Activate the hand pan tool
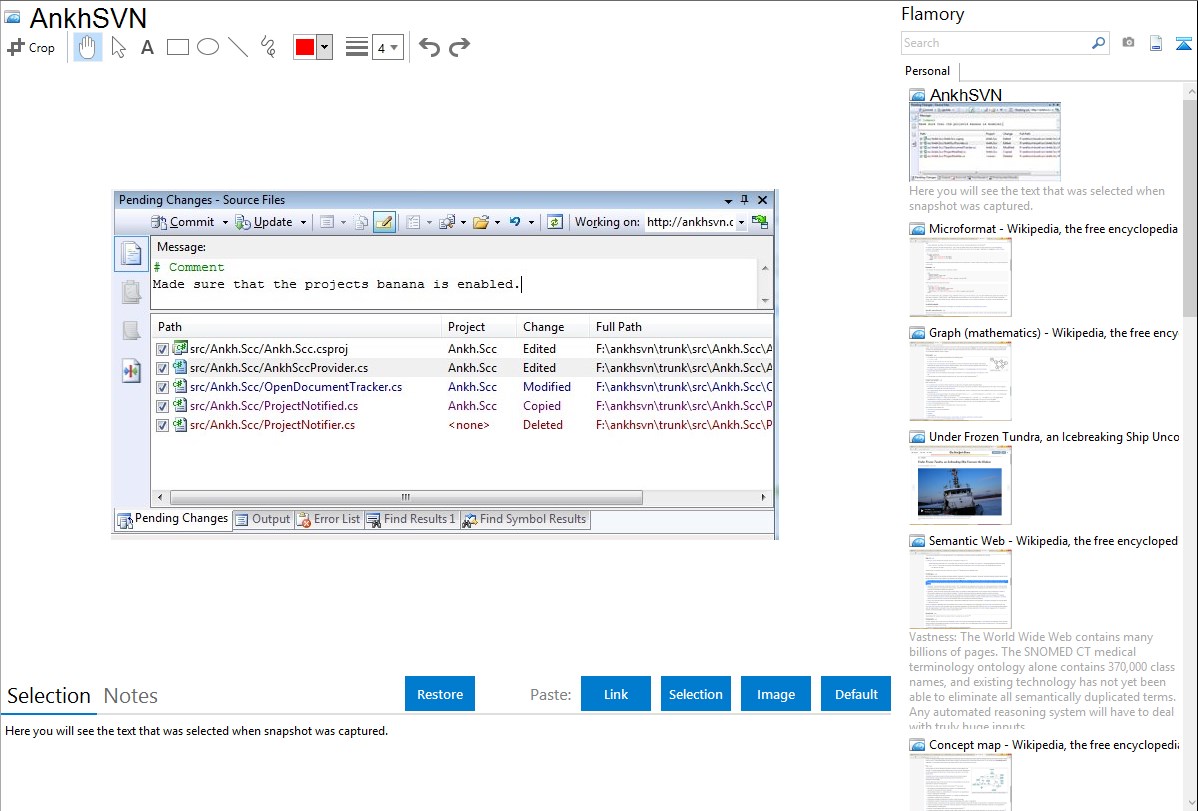Image resolution: width=1198 pixels, height=811 pixels. [88, 47]
